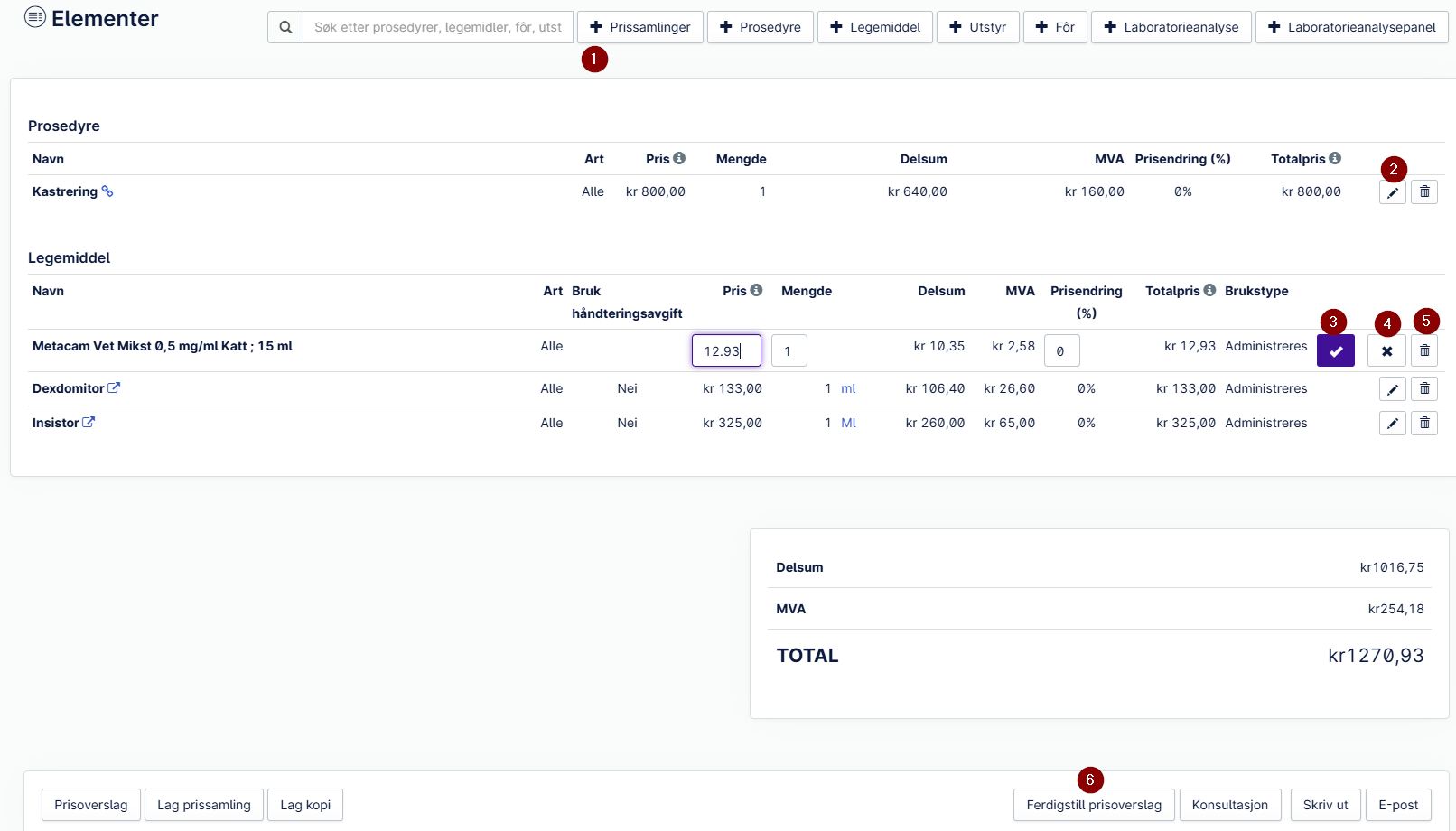Screen dimensions: 1456x831
Task: Click Dexdomitor MVA kr 26,60
Action: pos(1009,388)
